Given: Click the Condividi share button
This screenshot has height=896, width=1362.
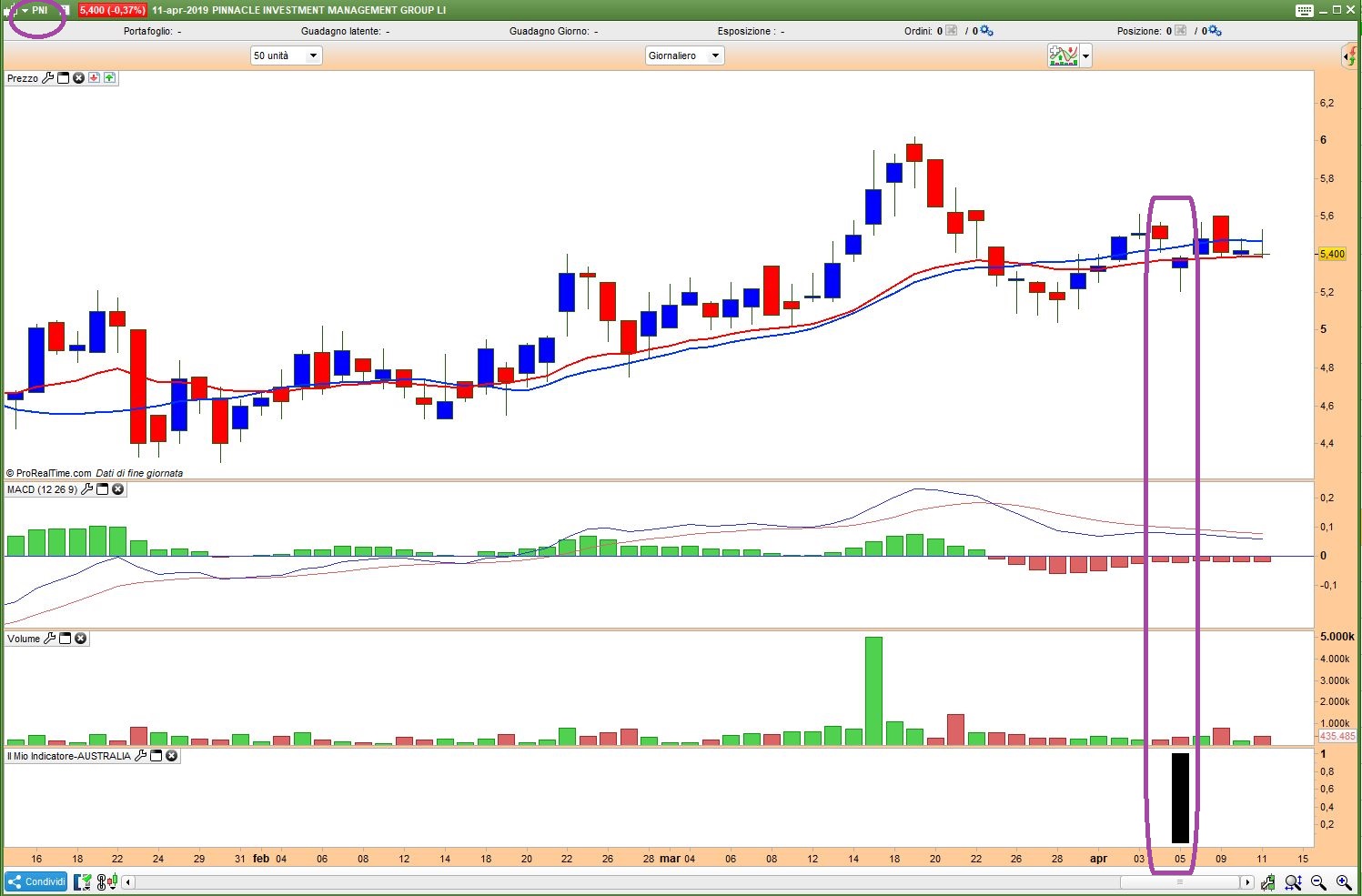Looking at the screenshot, I should point(36,881).
